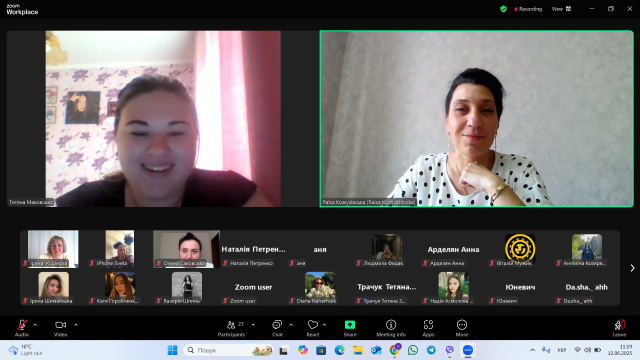Screen dimensions: 640x360
Task: Click the Recording indicator
Action: pyautogui.click(x=528, y=9)
